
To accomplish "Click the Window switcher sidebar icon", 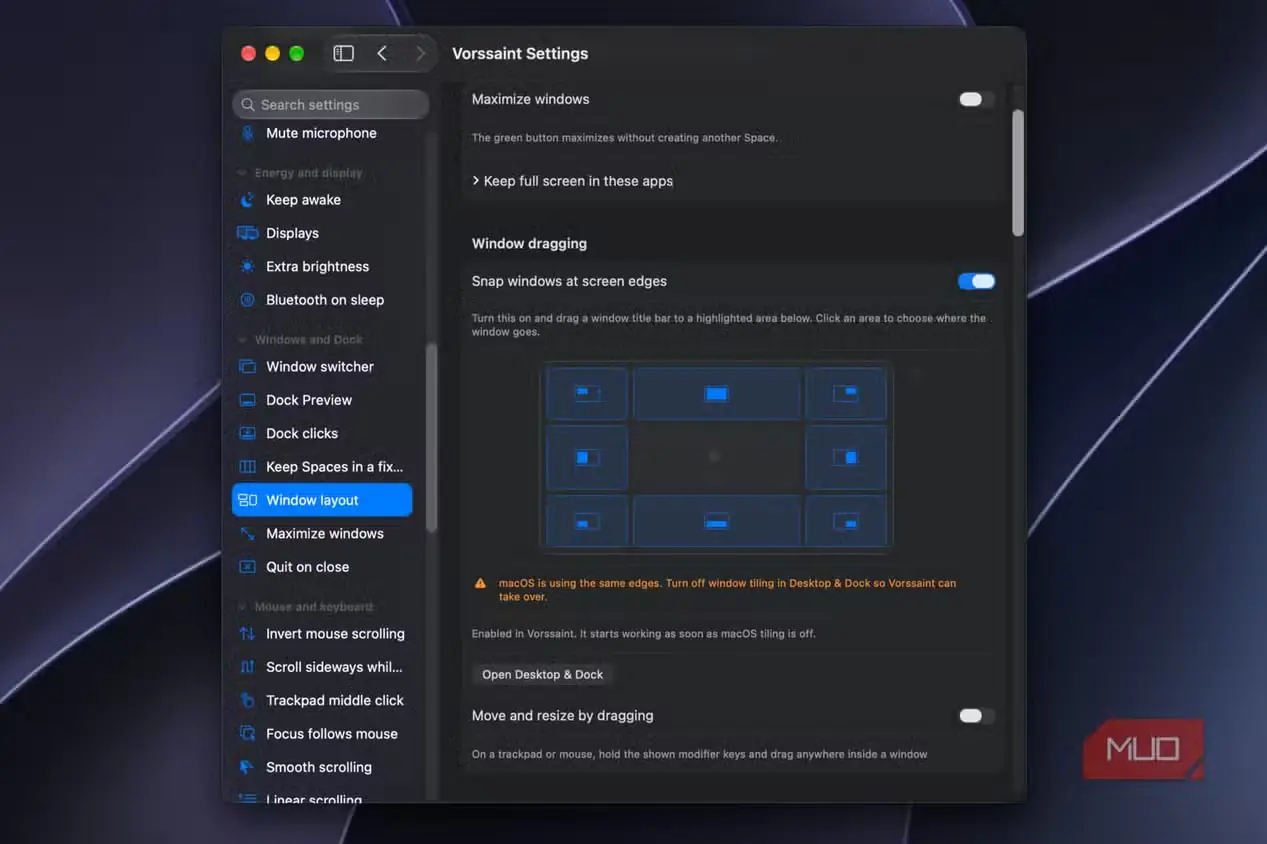I will pos(248,367).
